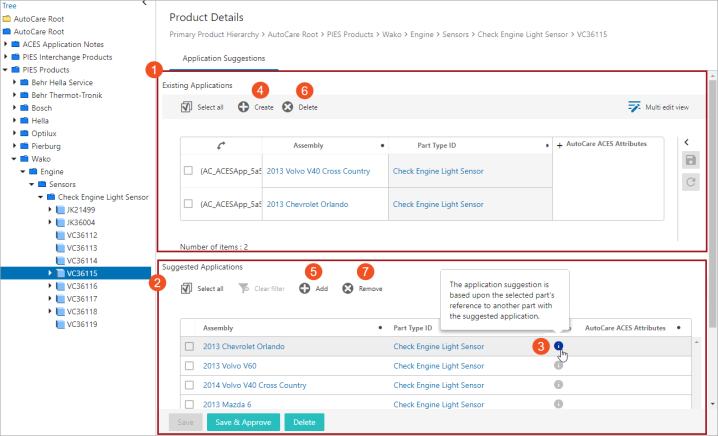Click the Save & Approve button
This screenshot has height=436, width=718.
click(243, 422)
